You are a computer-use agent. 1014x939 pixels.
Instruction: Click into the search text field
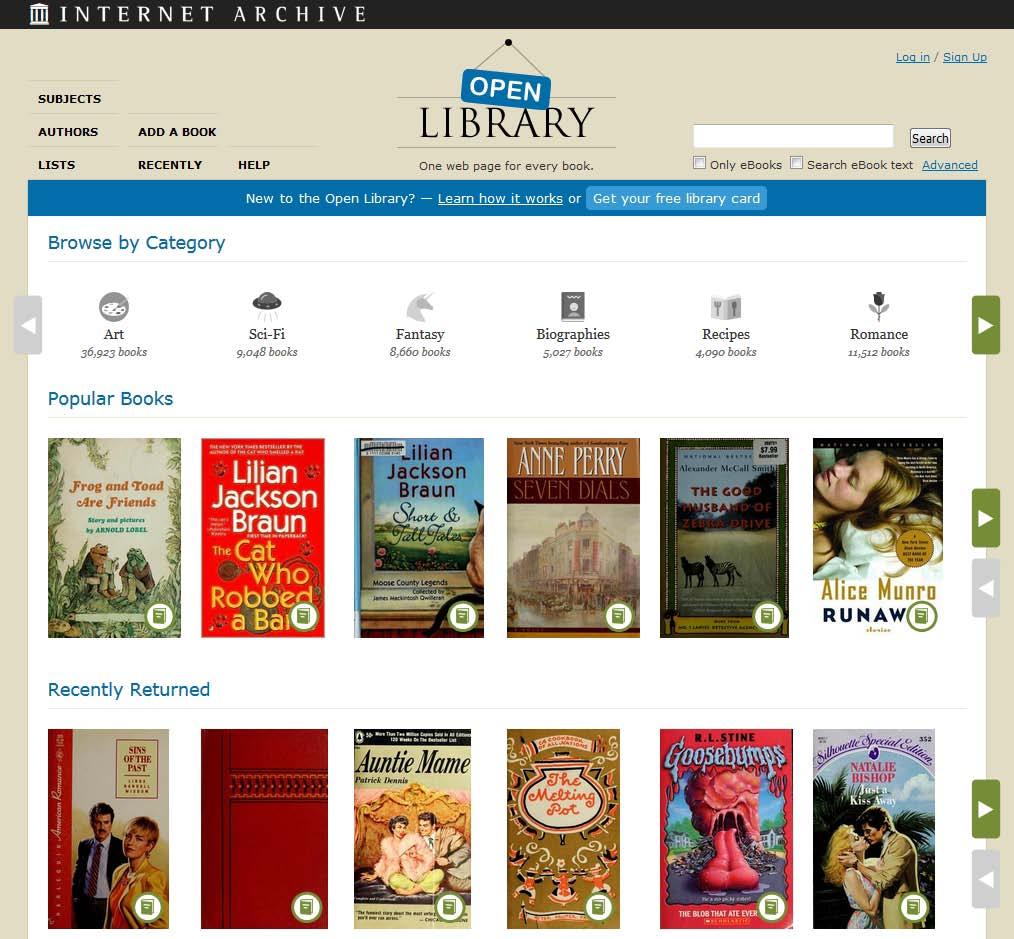coord(793,136)
